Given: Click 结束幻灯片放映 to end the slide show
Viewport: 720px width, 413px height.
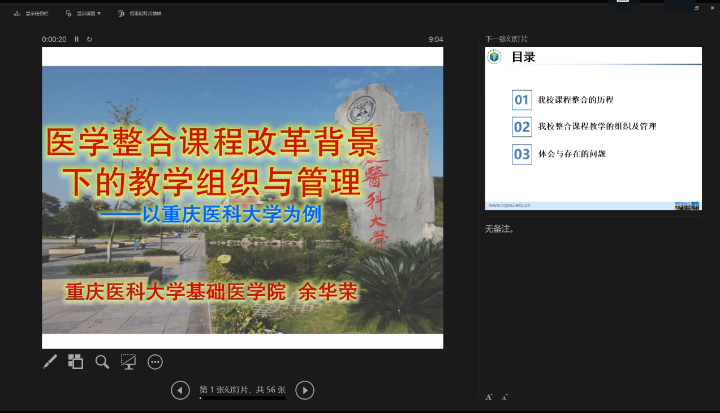Looking at the screenshot, I should pyautogui.click(x=140, y=13).
